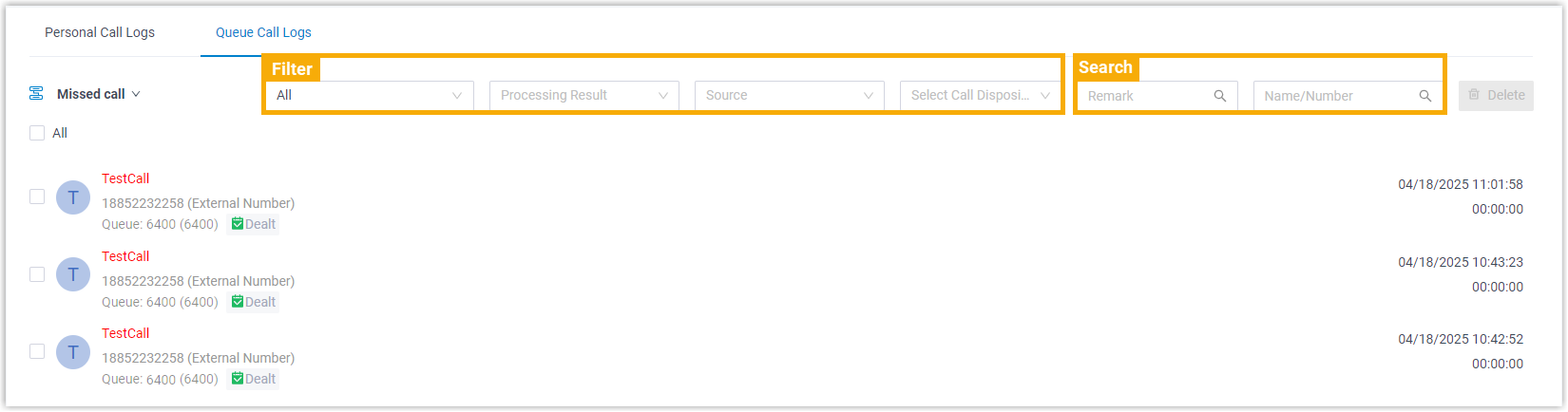The width and height of the screenshot is (1568, 412).
Task: Switch to the Personal Call Logs tab
Action: [100, 32]
